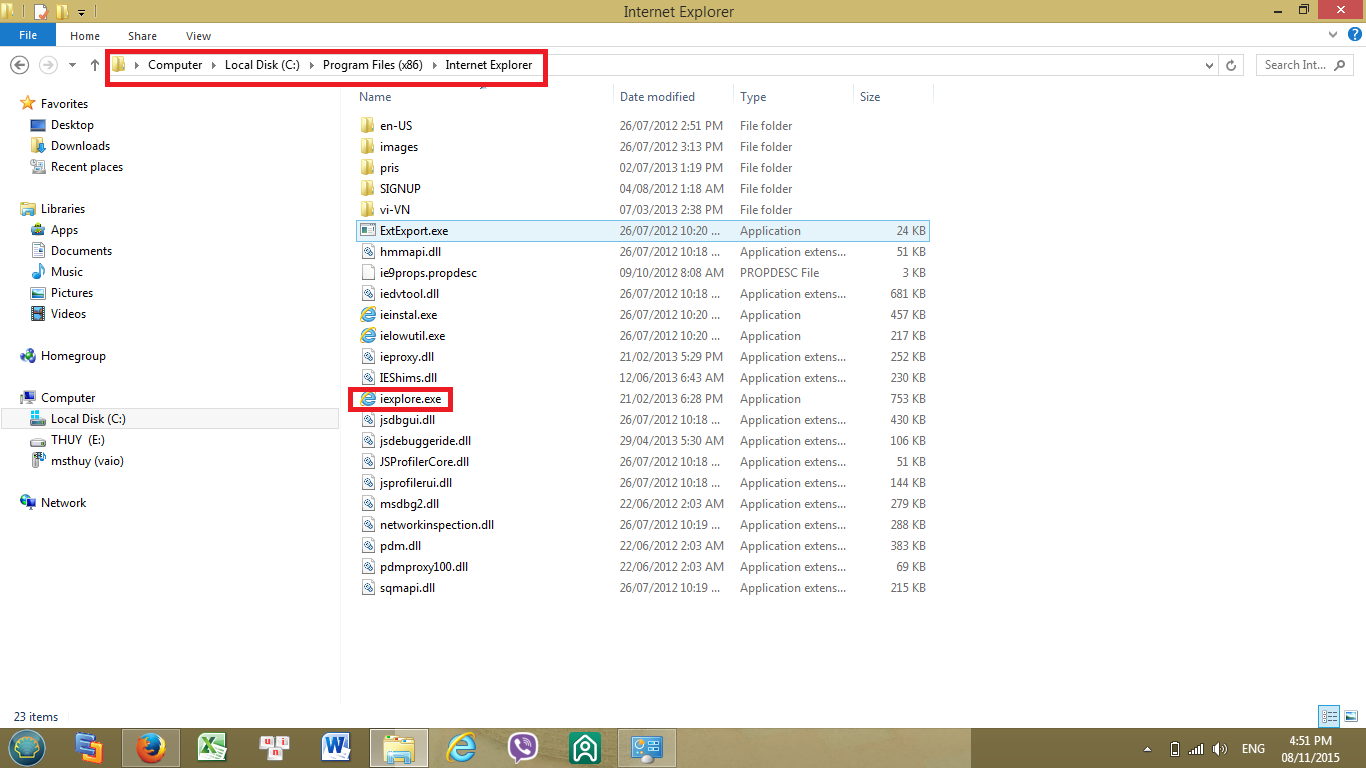Switch to large icons view

pyautogui.click(x=1350, y=716)
